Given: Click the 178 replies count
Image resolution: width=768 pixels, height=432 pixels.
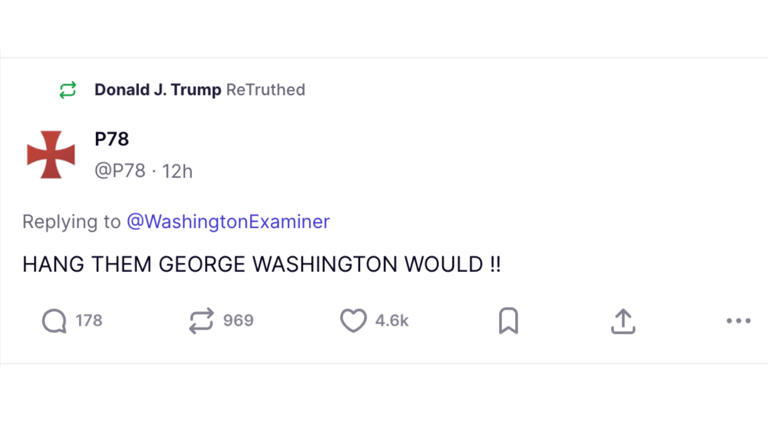Looking at the screenshot, I should point(89,321).
